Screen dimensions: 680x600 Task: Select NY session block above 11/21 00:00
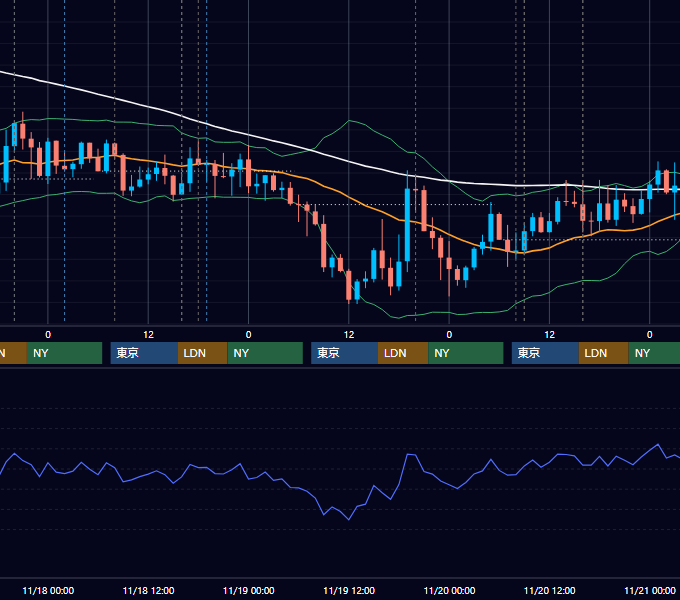(654, 353)
